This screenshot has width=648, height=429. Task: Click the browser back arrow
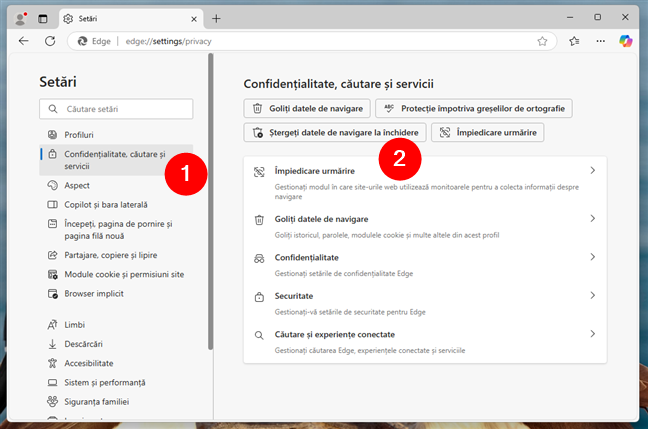tap(24, 41)
